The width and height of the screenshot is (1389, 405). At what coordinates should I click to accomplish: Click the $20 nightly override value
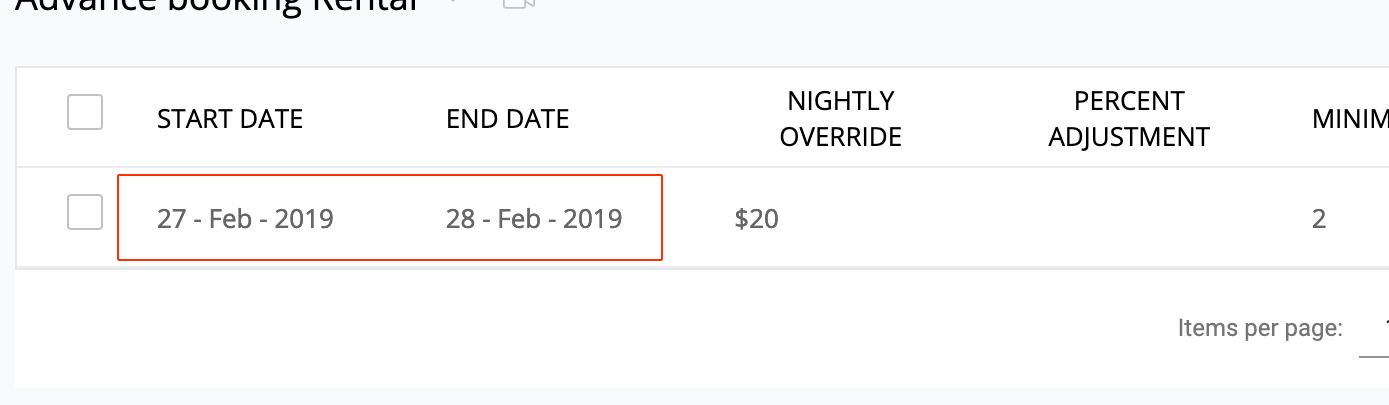pos(756,218)
